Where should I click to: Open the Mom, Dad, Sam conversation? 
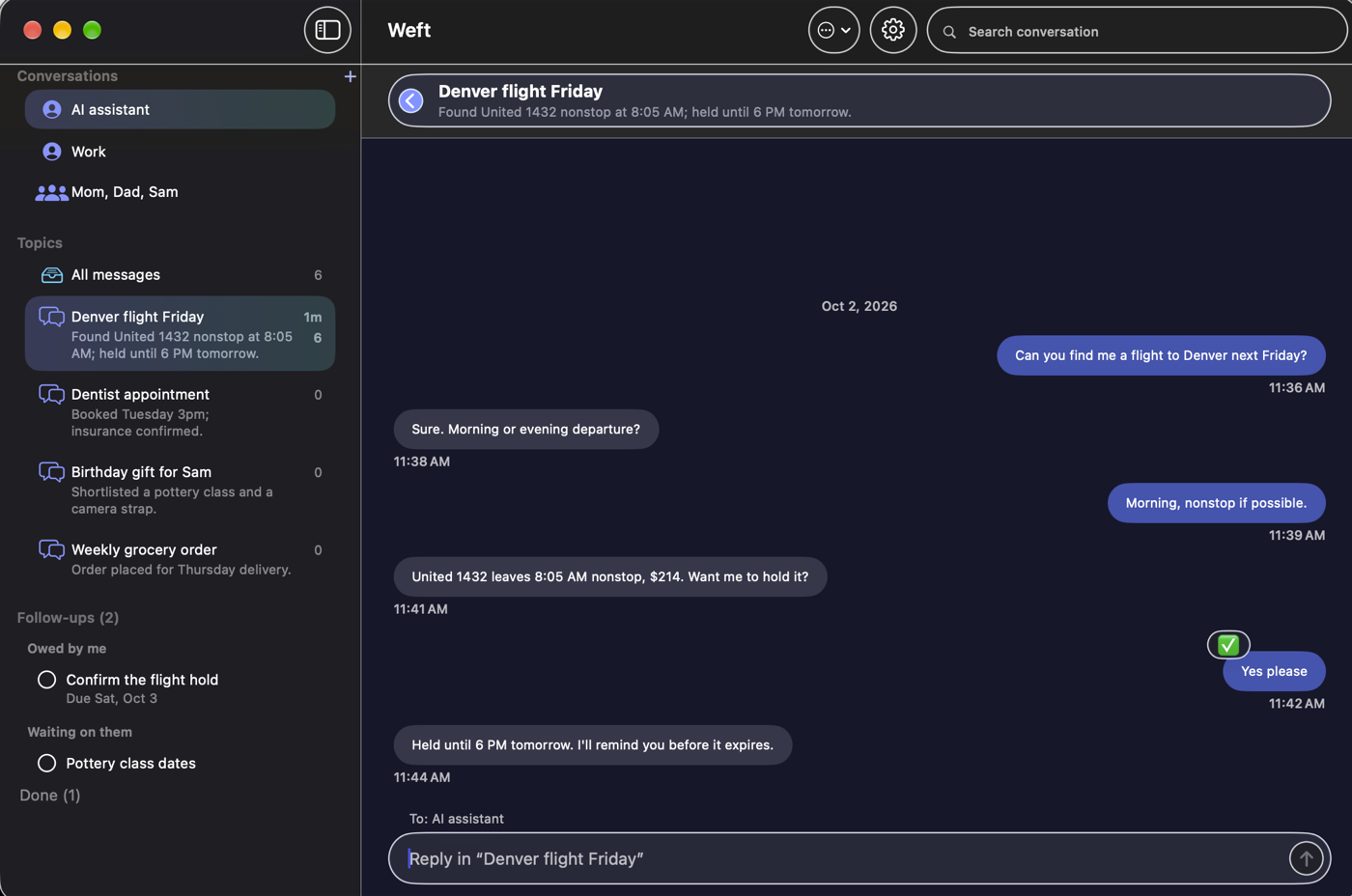click(x=180, y=192)
